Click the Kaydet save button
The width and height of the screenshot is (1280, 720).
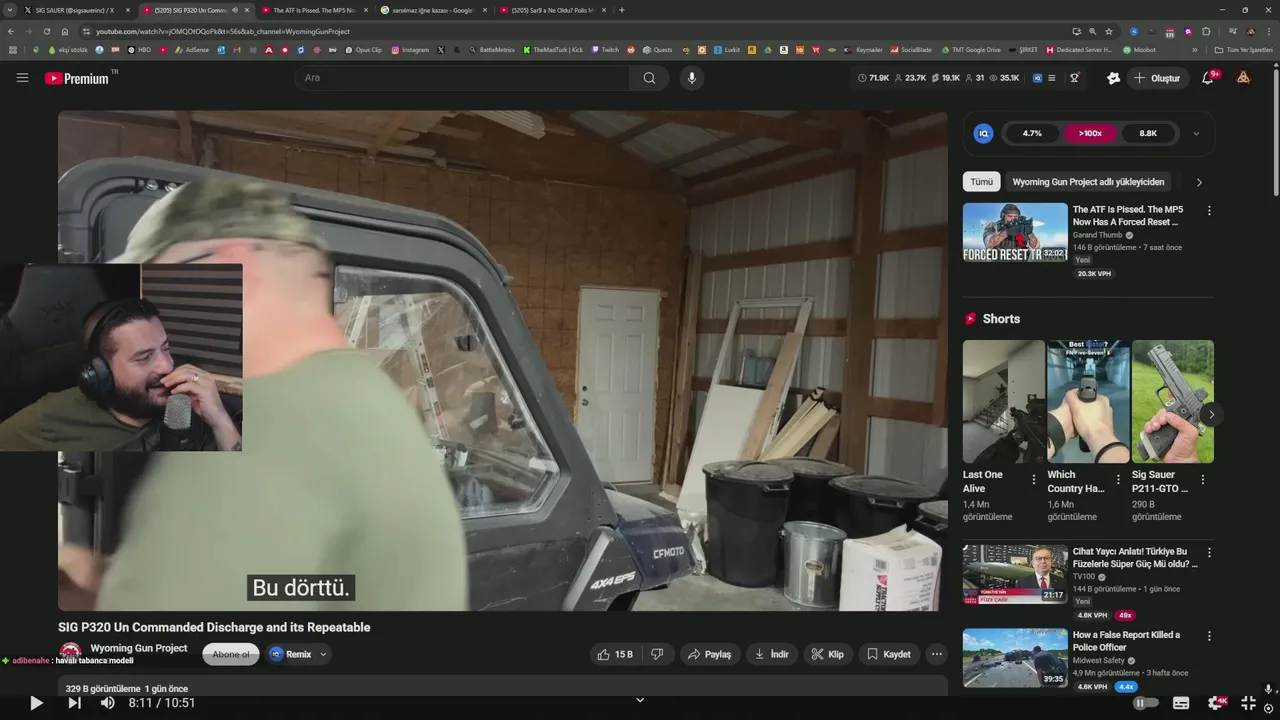888,654
